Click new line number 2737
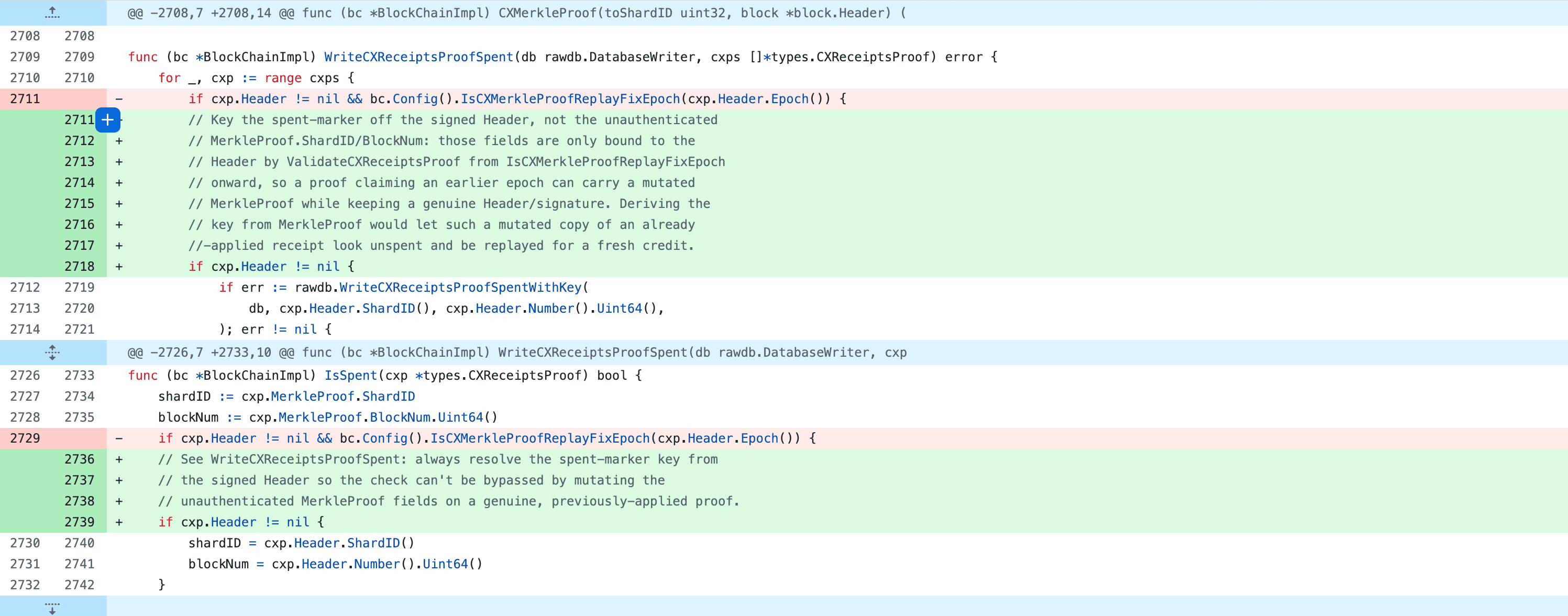Image resolution: width=1568 pixels, height=616 pixels. 80,480
